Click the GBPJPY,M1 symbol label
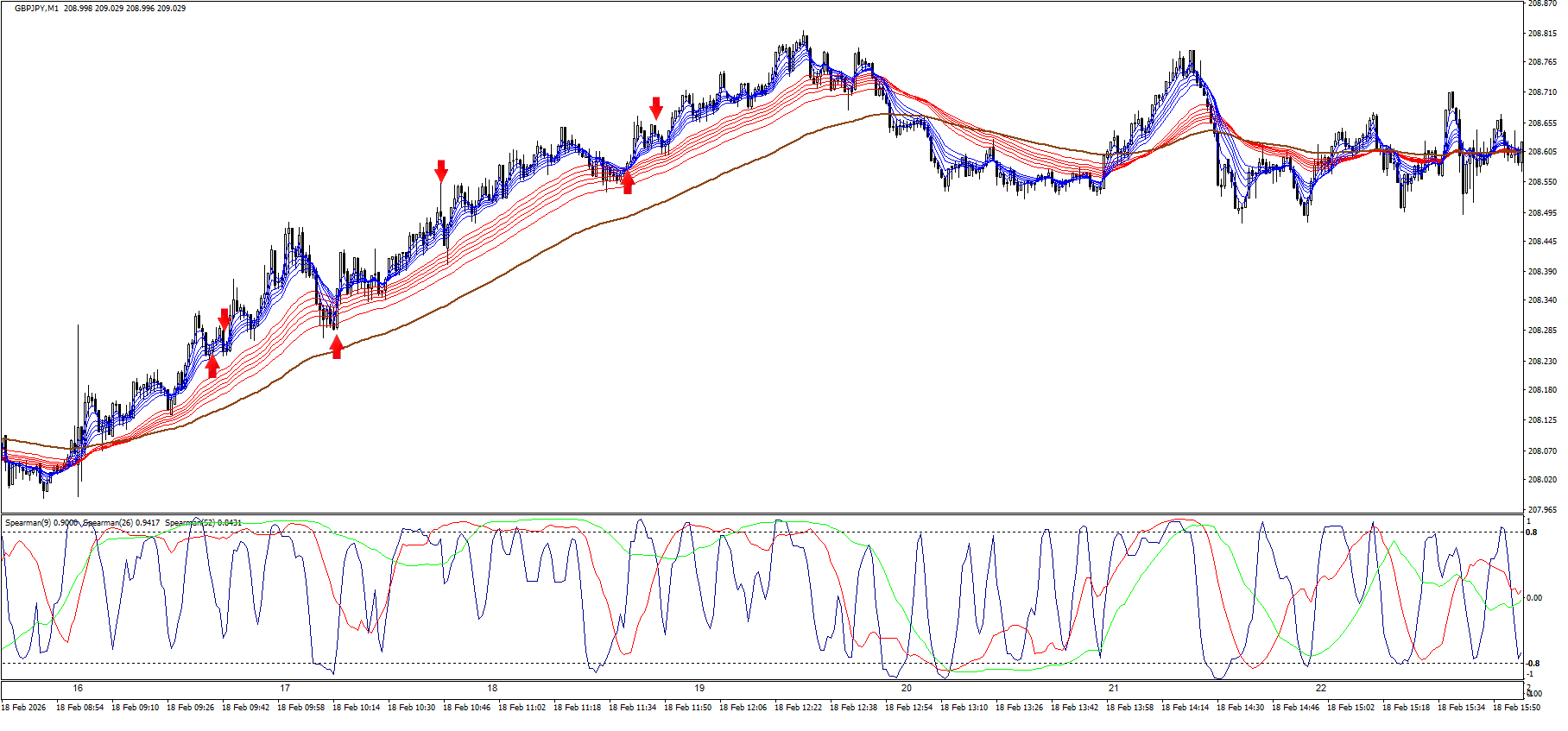Screen dimensions: 1568x731 [36, 9]
